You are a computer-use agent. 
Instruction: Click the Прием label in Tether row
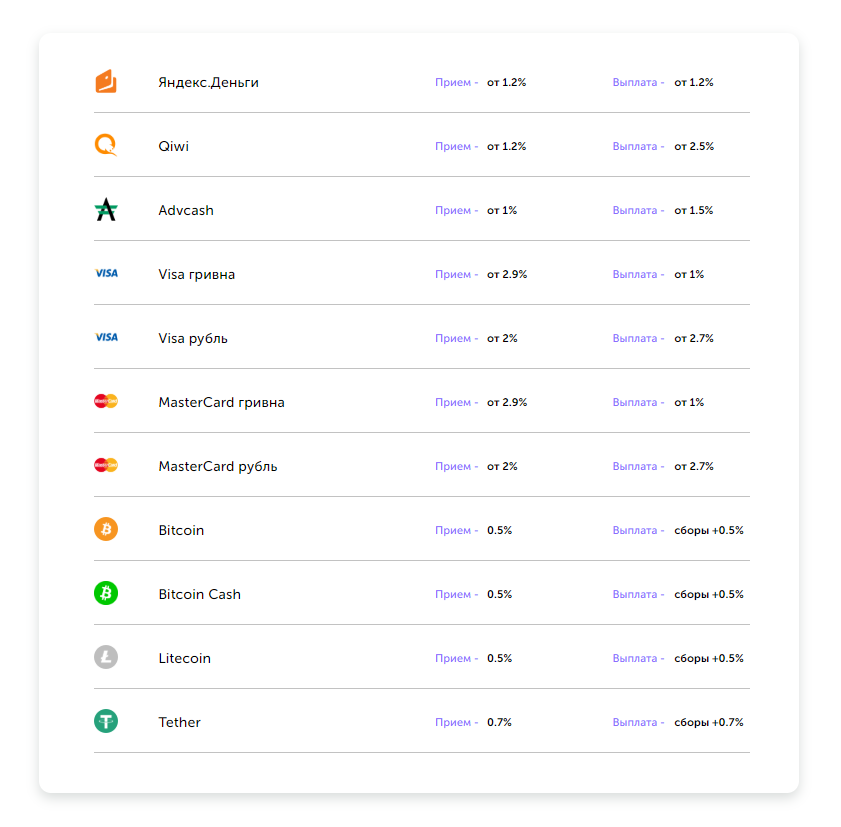(453, 722)
